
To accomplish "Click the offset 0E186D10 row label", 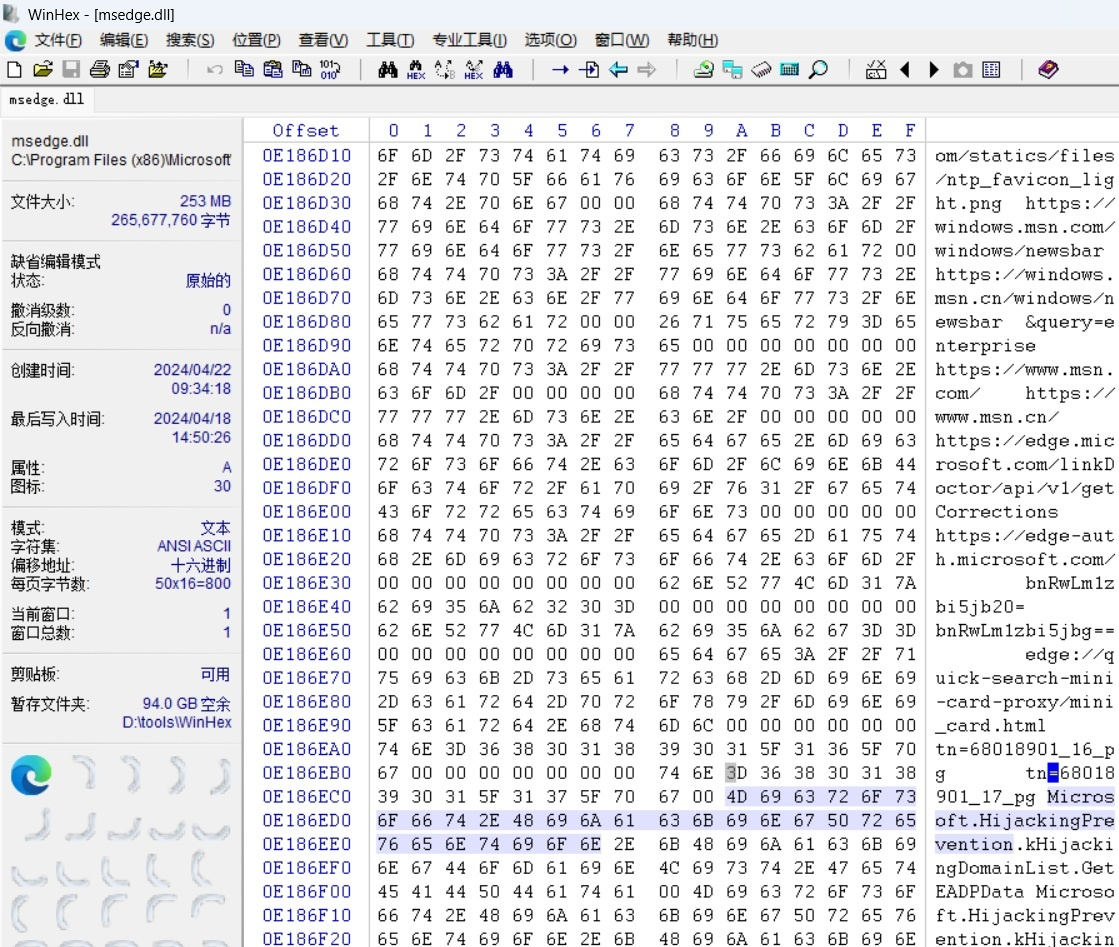I will 307,156.
